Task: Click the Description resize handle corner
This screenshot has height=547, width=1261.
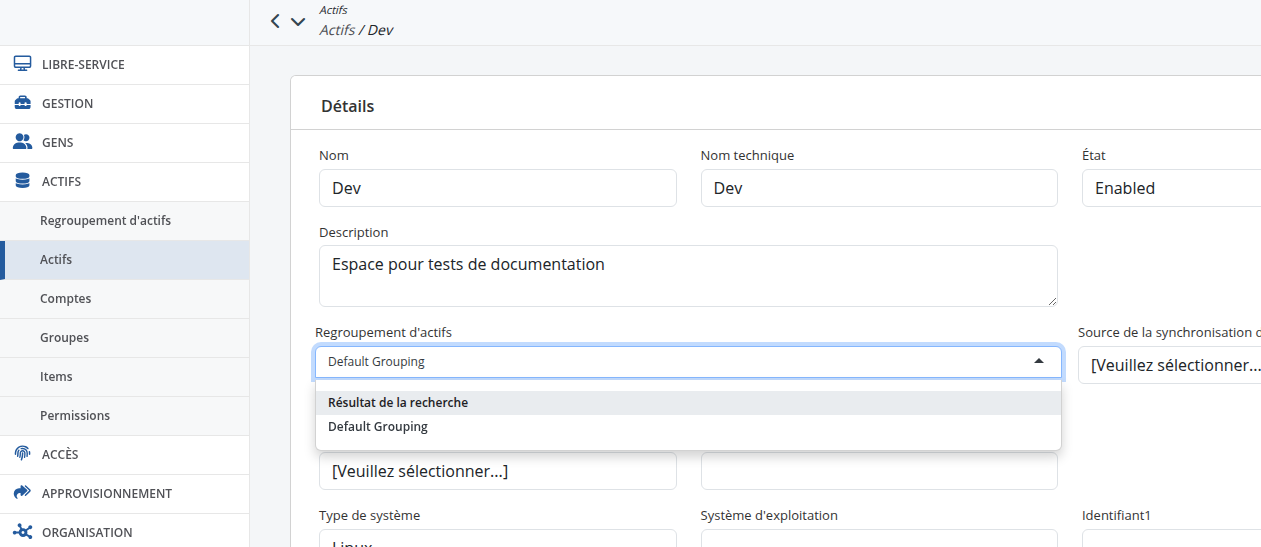Action: click(1052, 301)
